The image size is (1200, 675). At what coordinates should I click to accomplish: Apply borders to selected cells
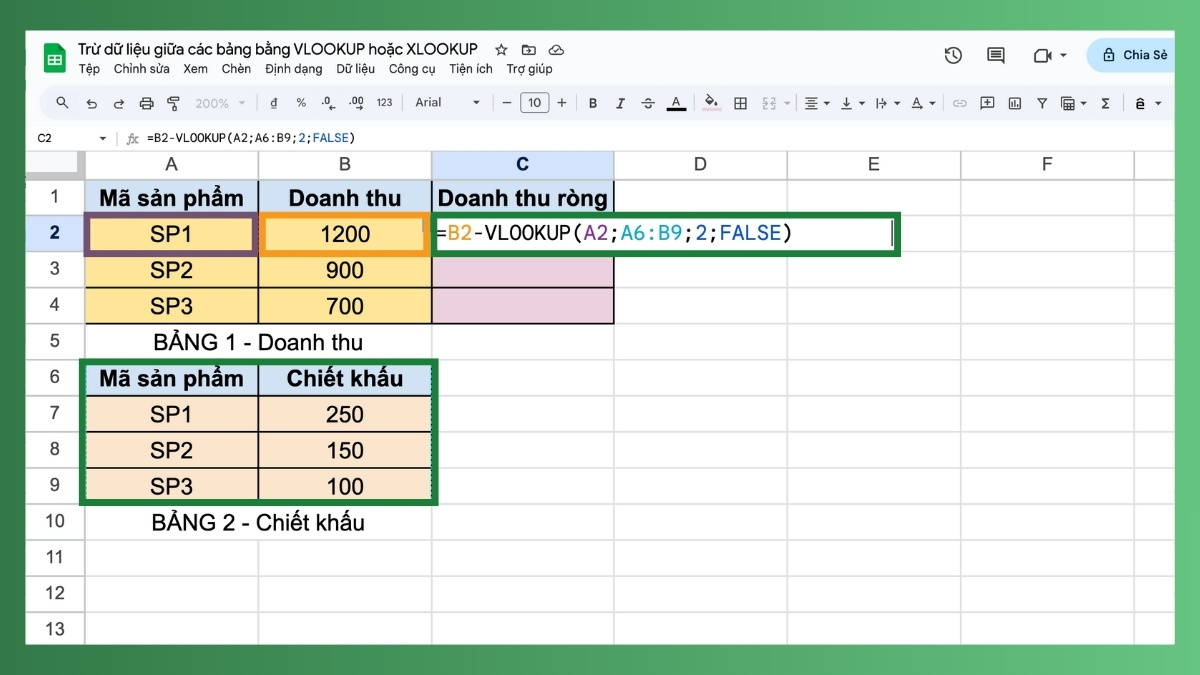(x=740, y=102)
